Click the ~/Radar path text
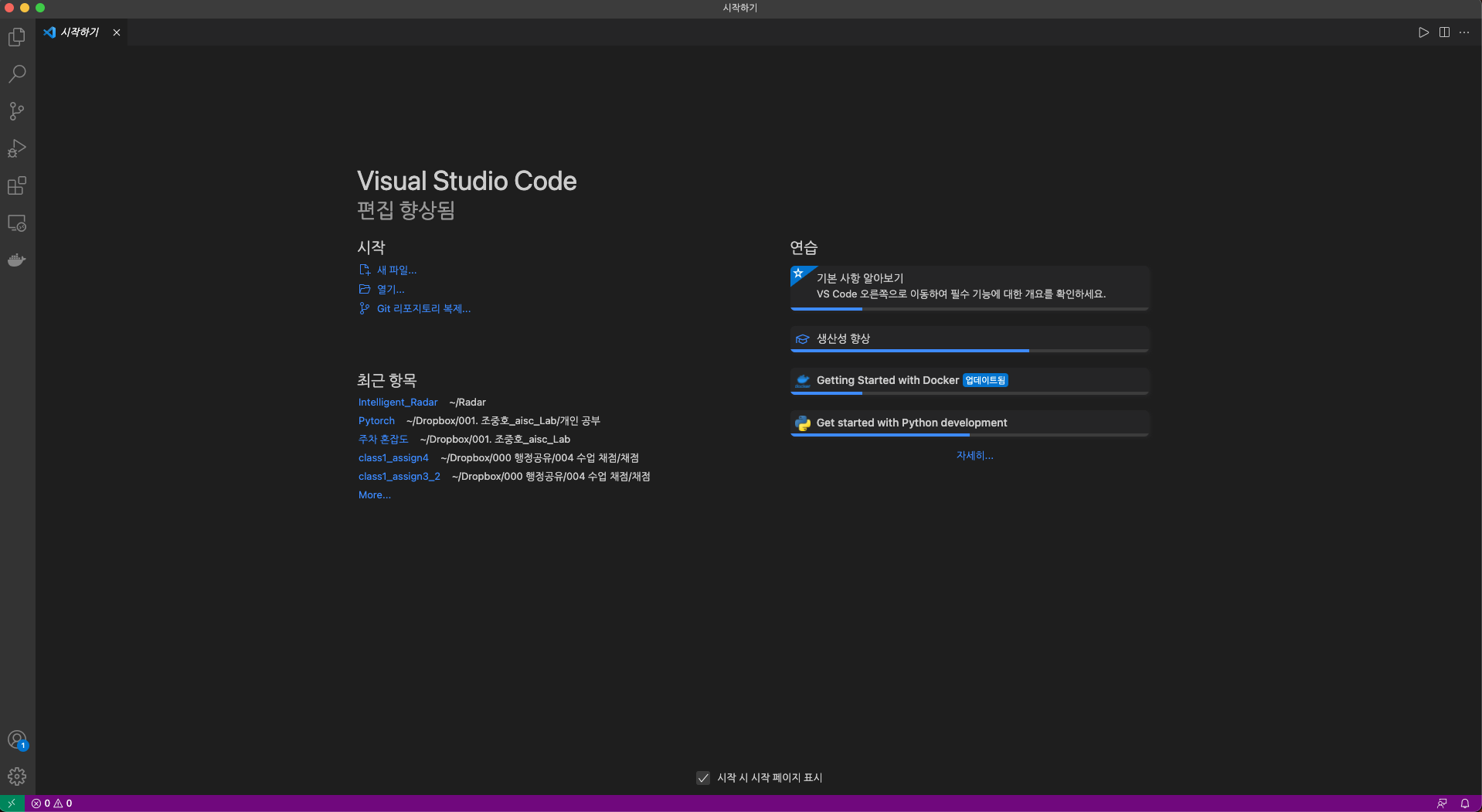 (467, 403)
